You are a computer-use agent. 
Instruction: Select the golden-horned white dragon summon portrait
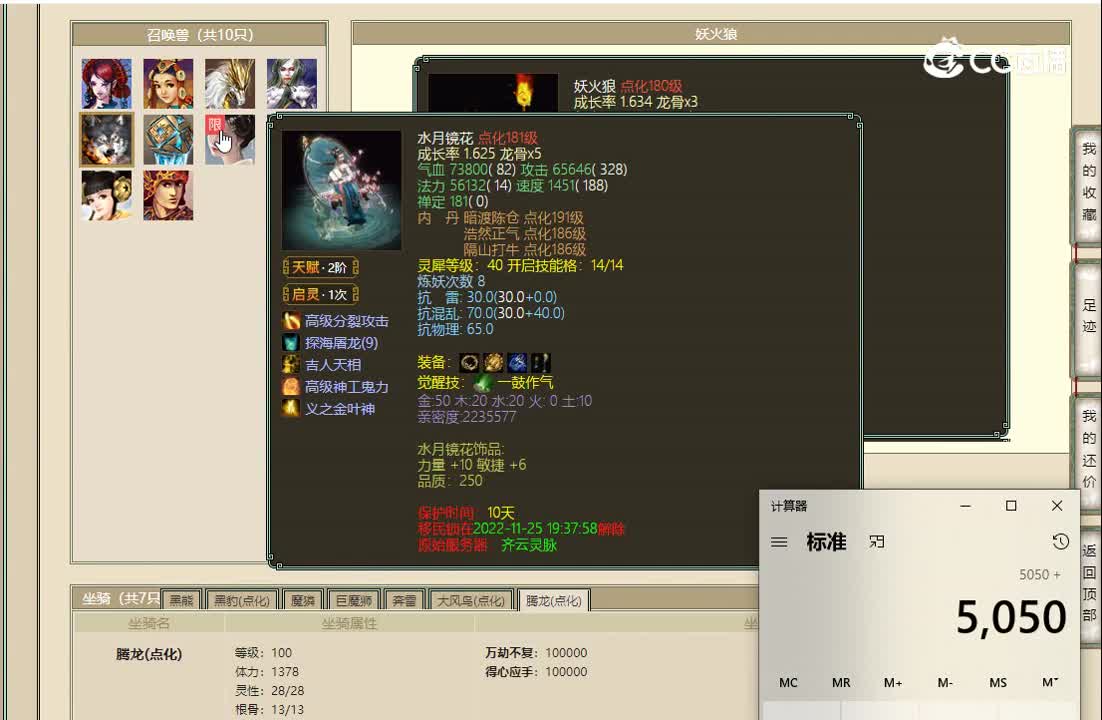click(x=230, y=84)
